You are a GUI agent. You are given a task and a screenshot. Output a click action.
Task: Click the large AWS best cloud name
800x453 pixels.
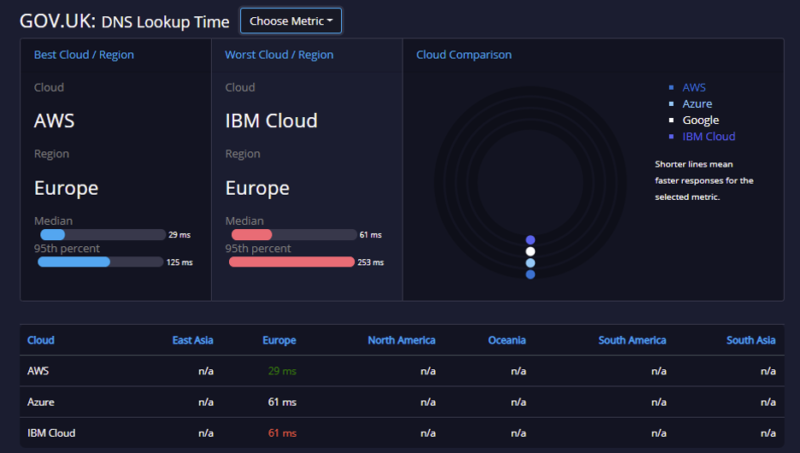54,121
